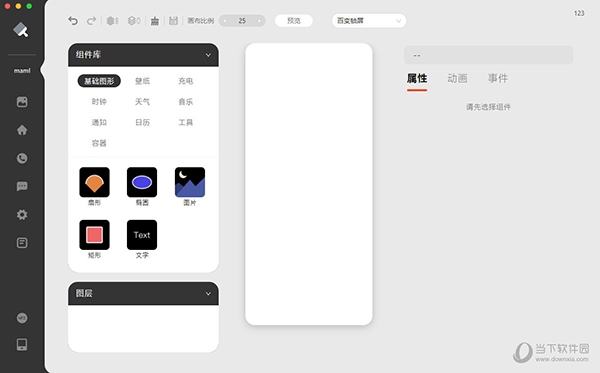Pick the orange 扇形 fan shape component

[95, 182]
